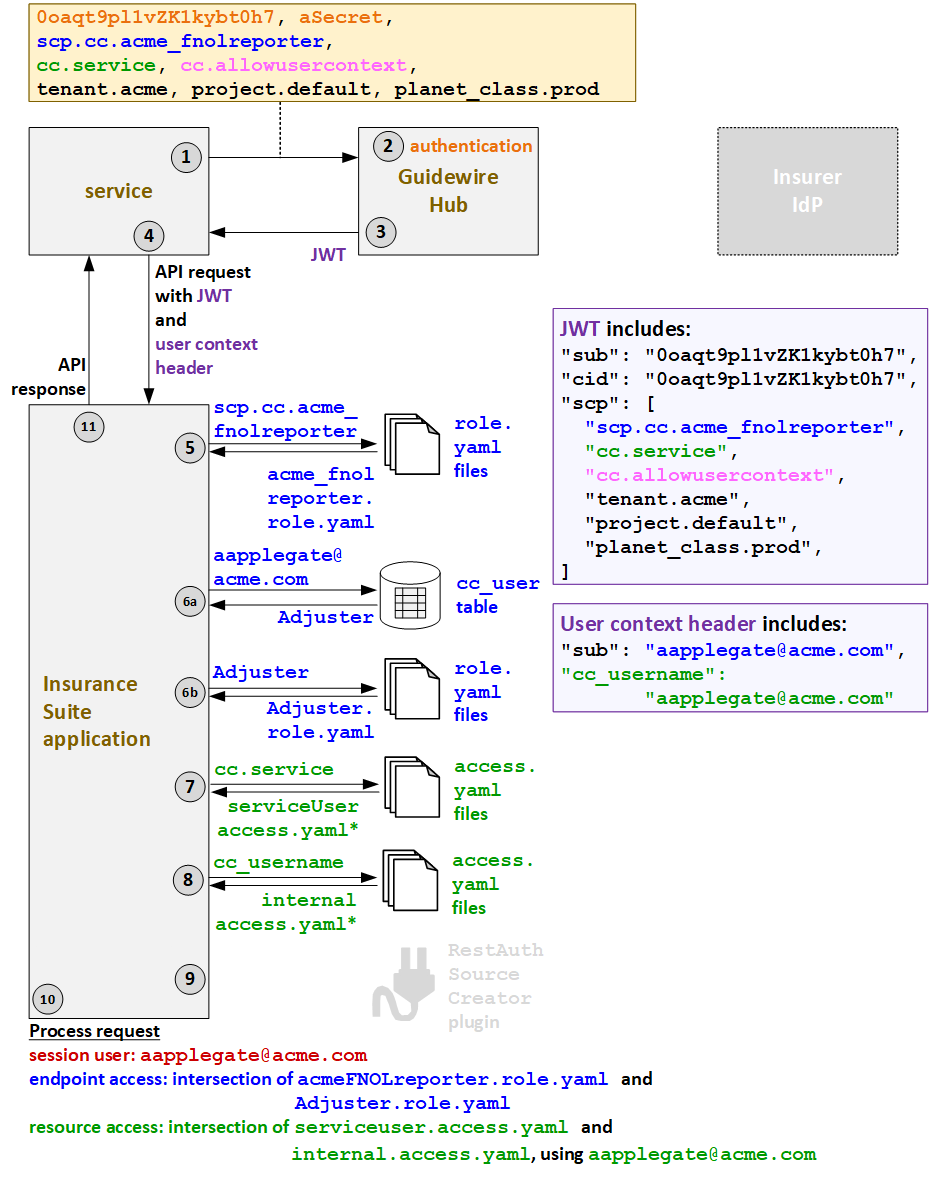Select the greyed-out Insurer IdP box

click(807, 191)
